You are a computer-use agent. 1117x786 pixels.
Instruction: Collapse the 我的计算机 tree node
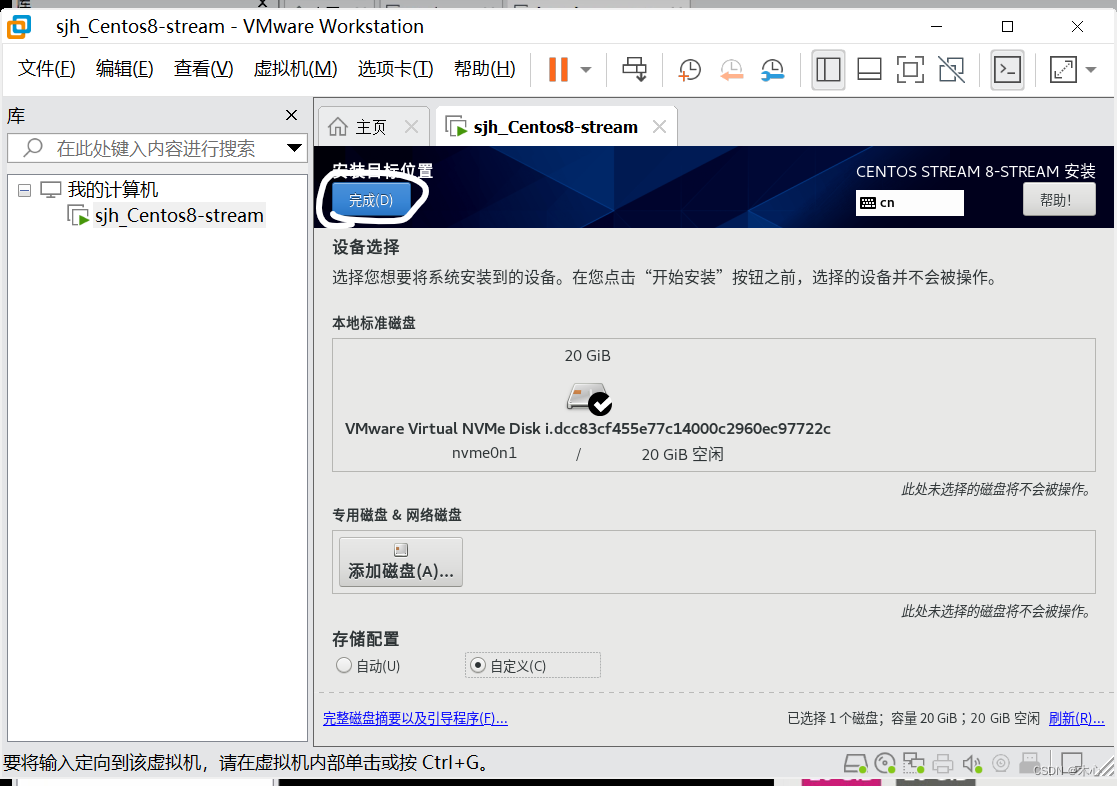24,190
